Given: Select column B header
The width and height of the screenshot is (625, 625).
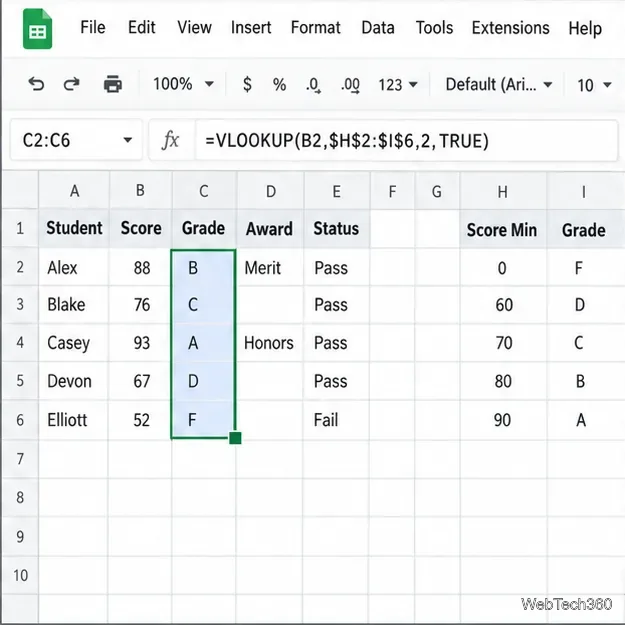Looking at the screenshot, I should [x=140, y=191].
